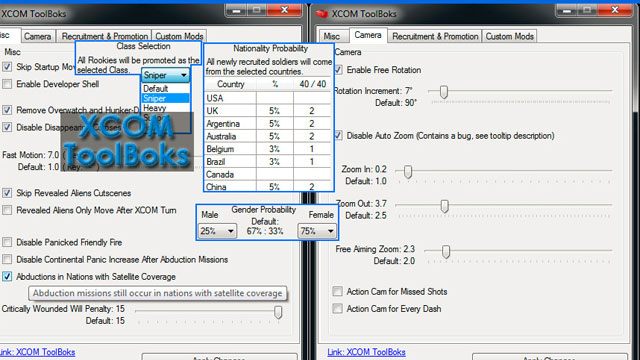
Task: Open the Female gender probability 75% dropdown
Action: [x=317, y=231]
